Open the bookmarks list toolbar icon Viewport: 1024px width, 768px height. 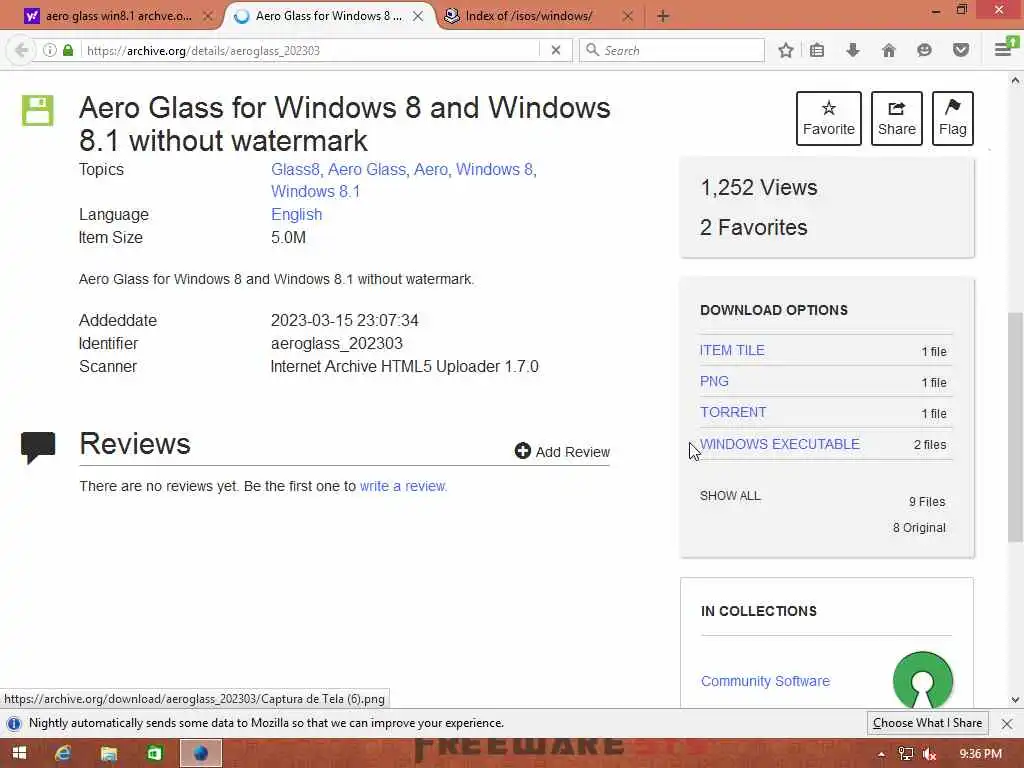pos(817,50)
